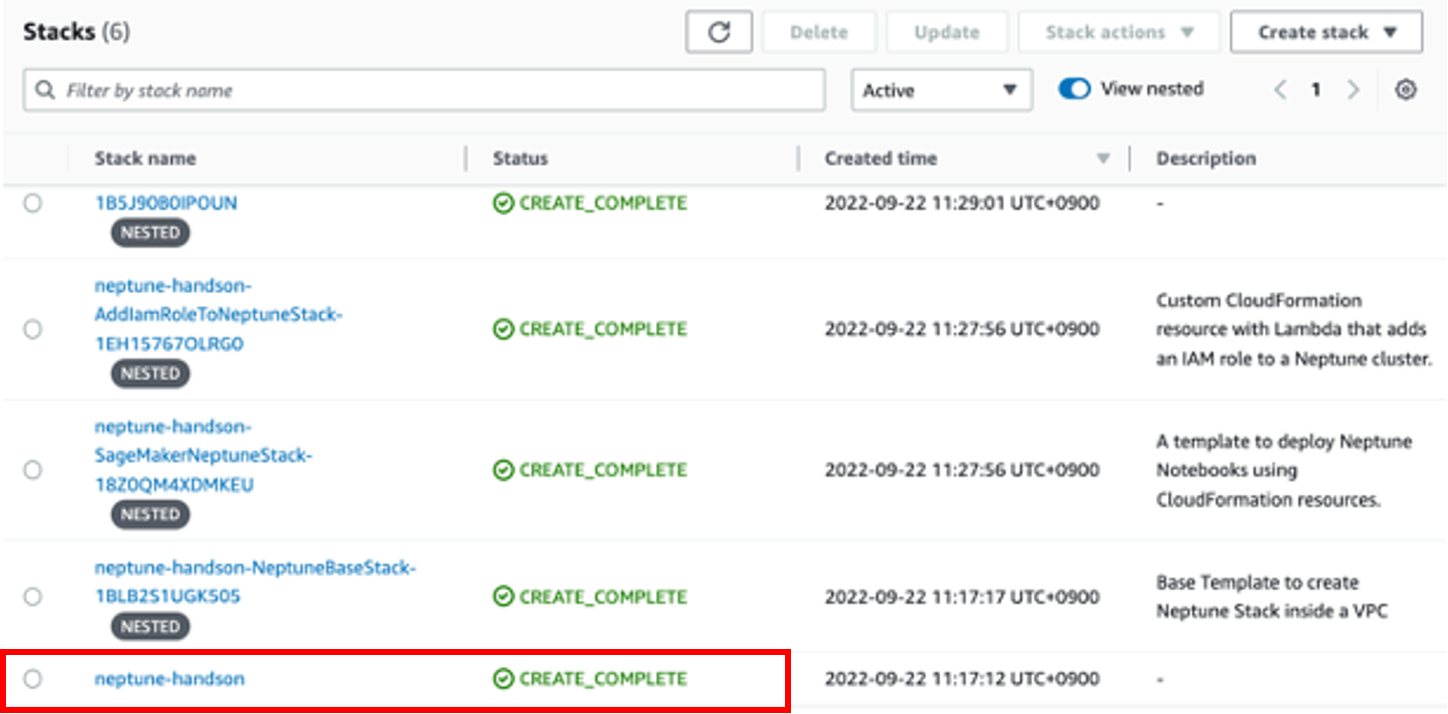
Task: Sort by Stack name column header
Action: (x=145, y=159)
